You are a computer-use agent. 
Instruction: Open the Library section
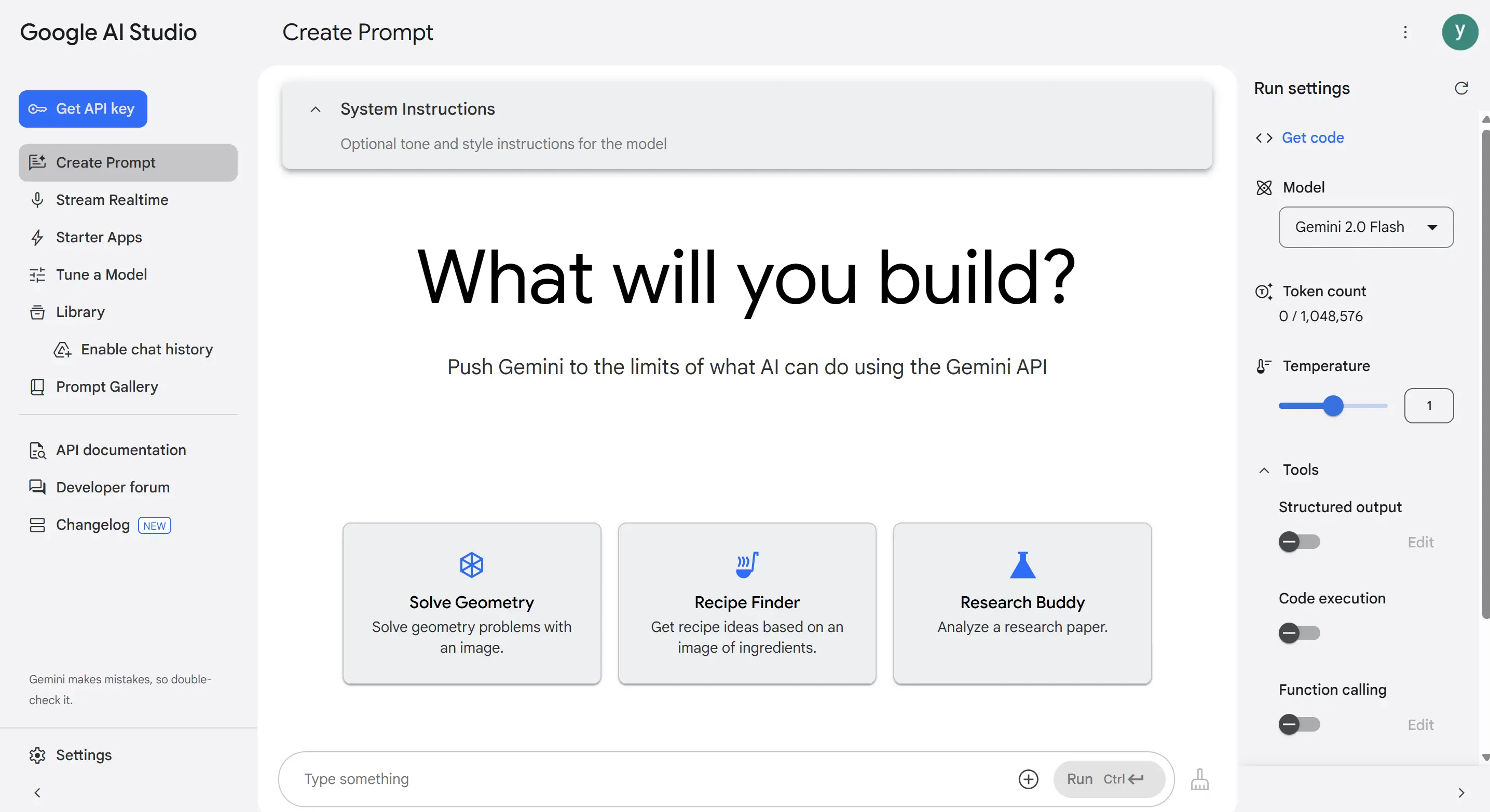[128, 312]
